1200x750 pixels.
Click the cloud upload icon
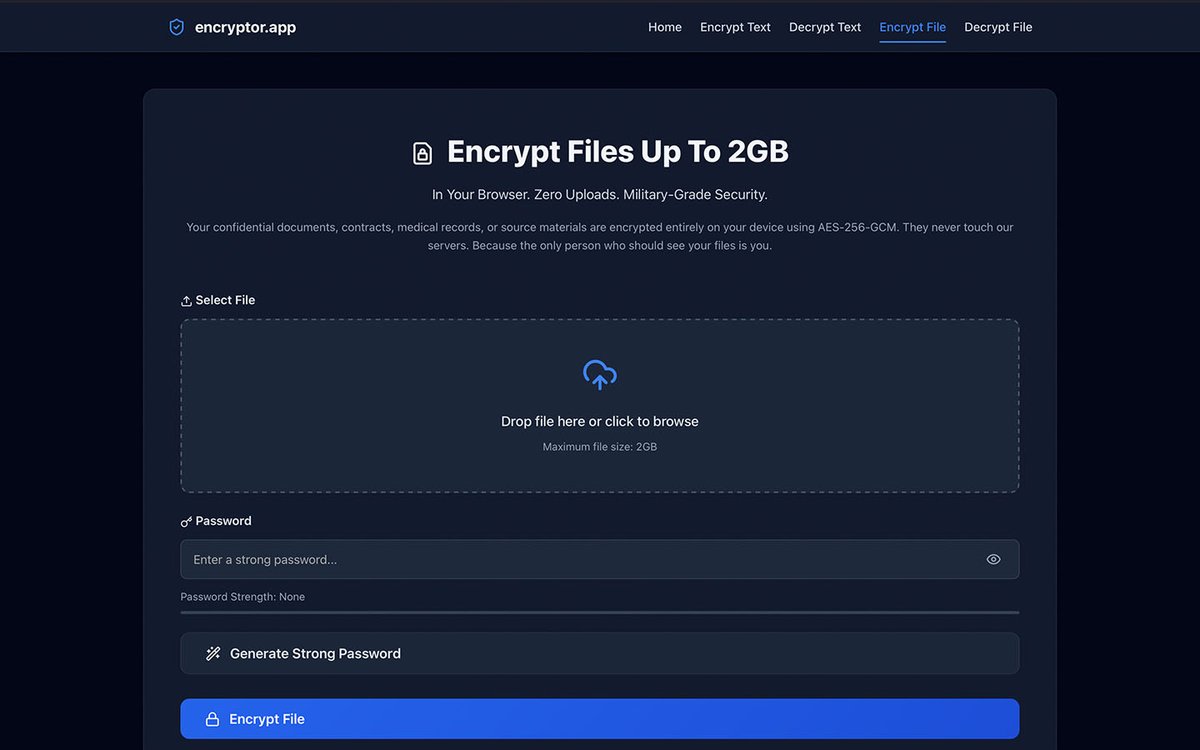point(600,375)
